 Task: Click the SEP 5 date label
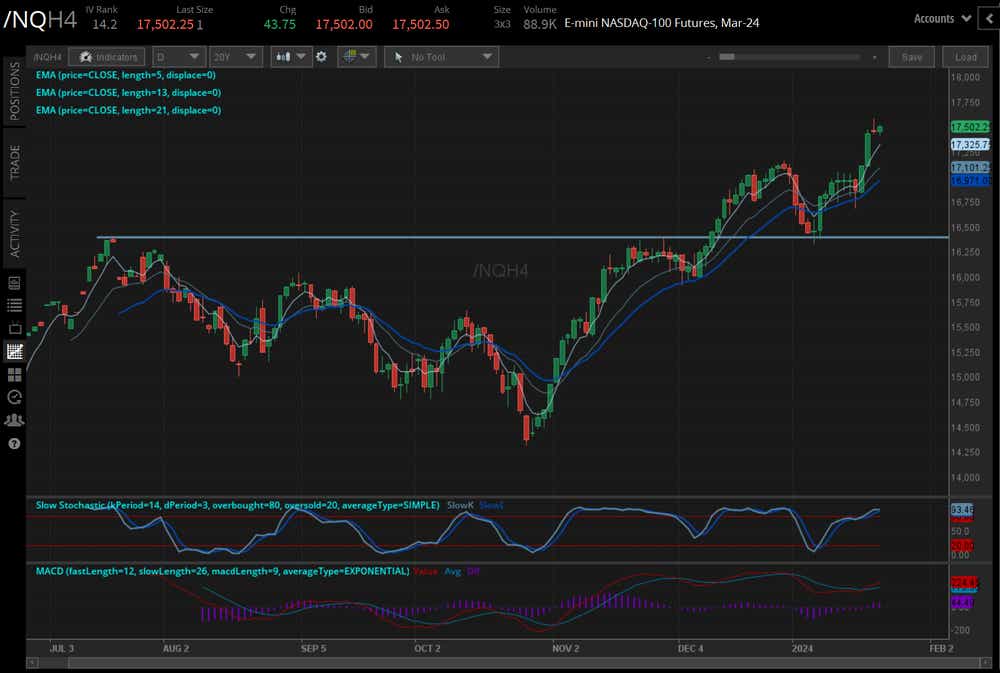click(x=313, y=648)
